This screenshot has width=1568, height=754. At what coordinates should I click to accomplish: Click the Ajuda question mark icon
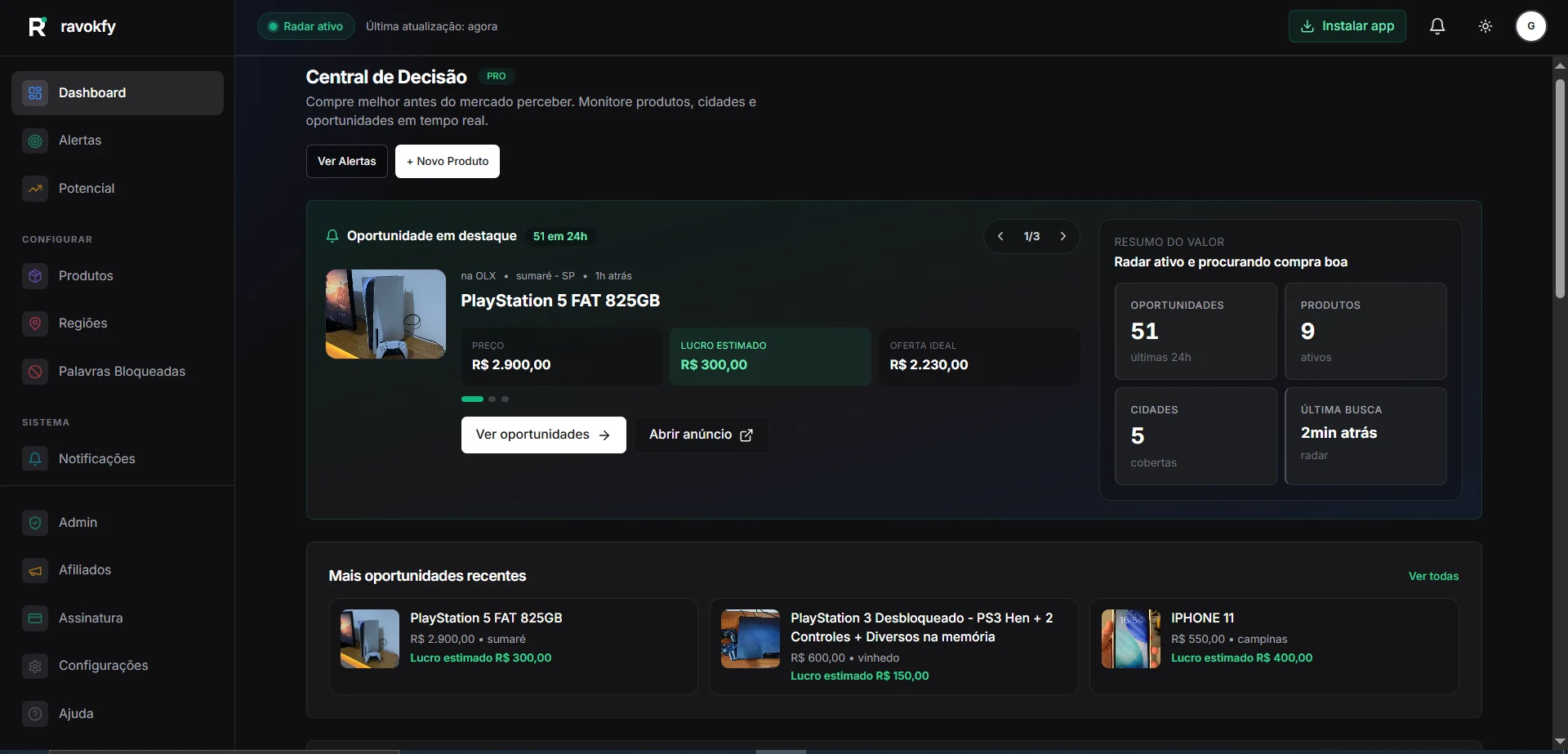[x=35, y=714]
